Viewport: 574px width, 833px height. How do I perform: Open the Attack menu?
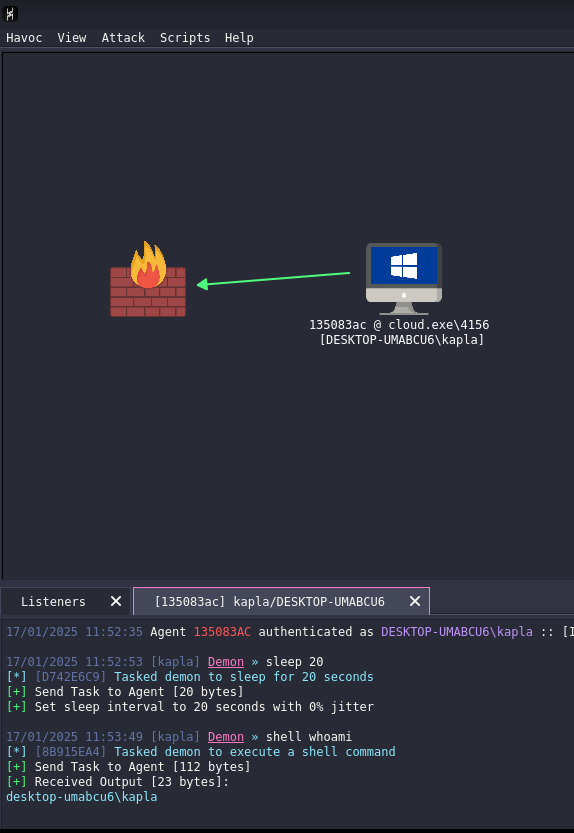click(x=123, y=38)
